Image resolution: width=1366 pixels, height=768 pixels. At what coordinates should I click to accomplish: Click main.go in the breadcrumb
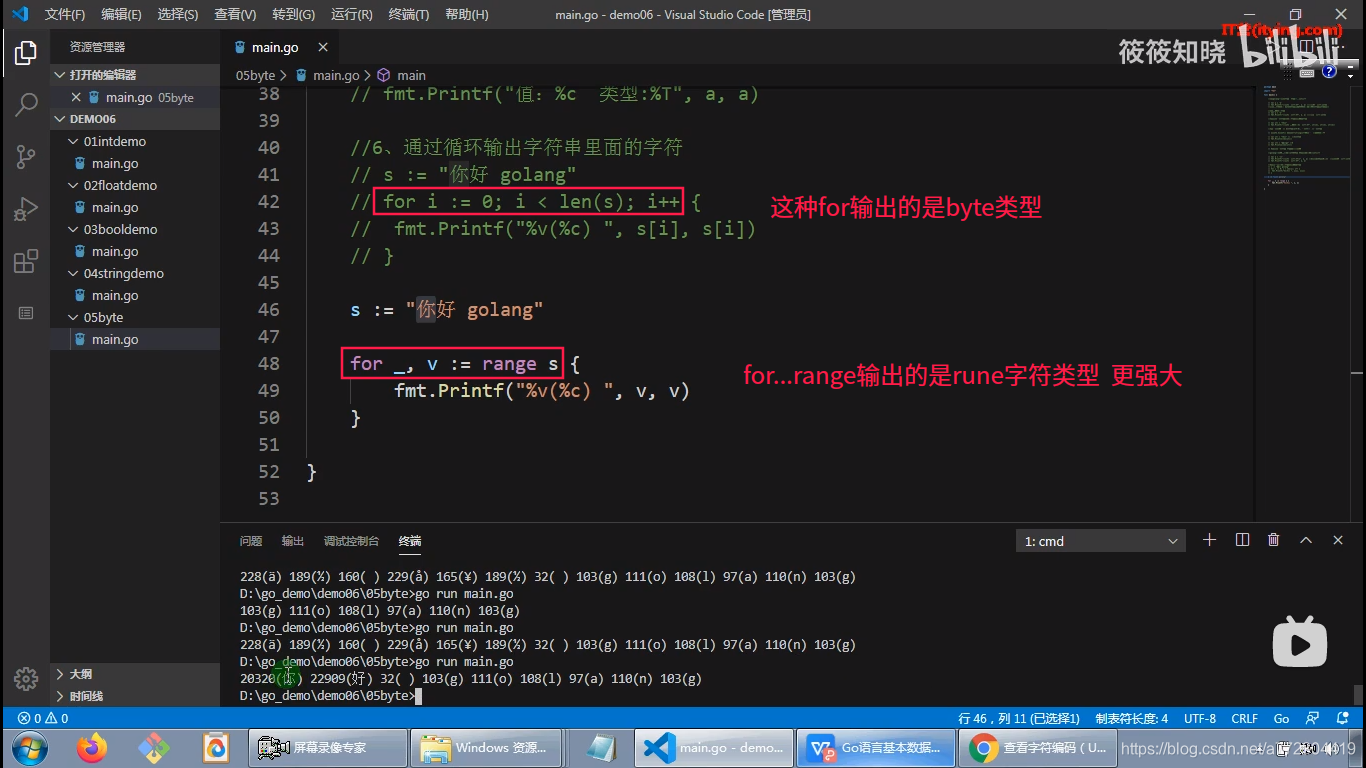click(336, 75)
